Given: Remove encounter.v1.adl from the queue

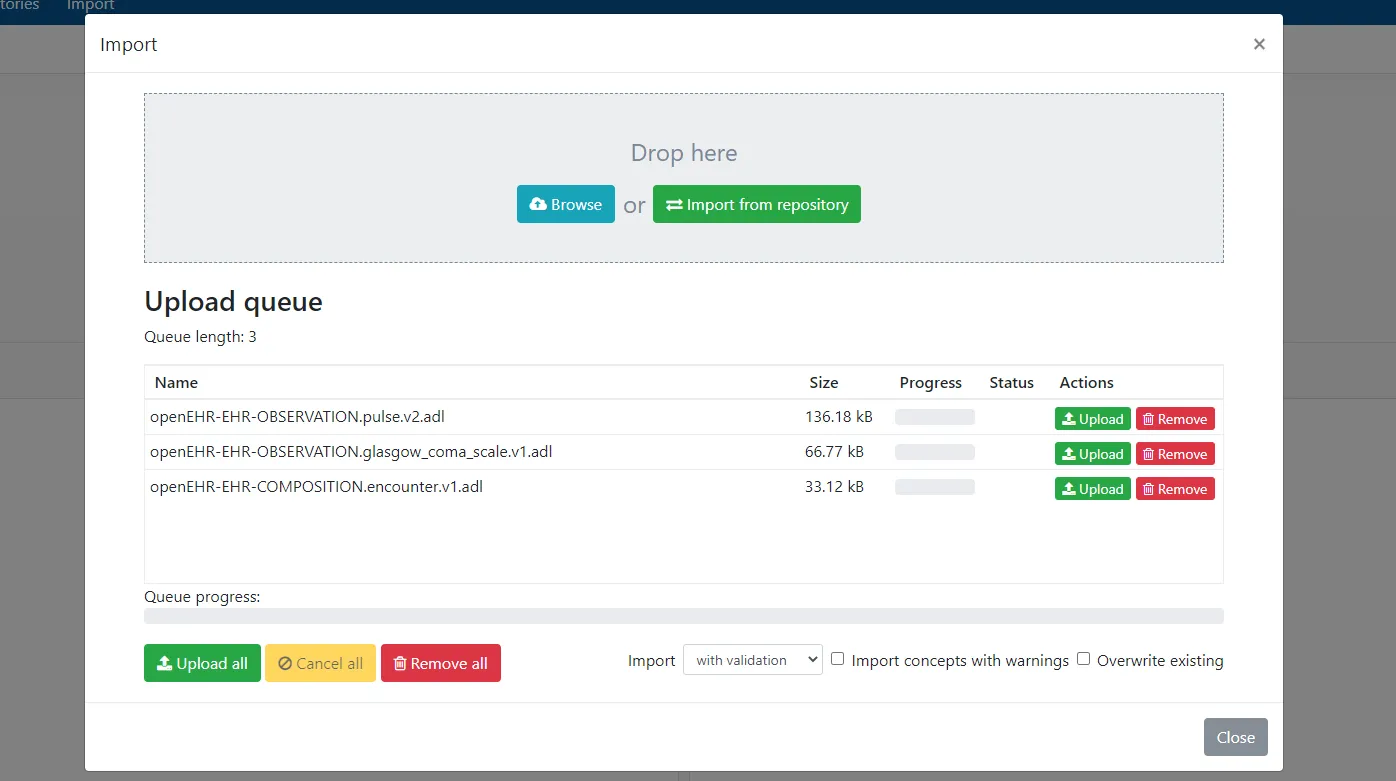Looking at the screenshot, I should click(x=1174, y=489).
